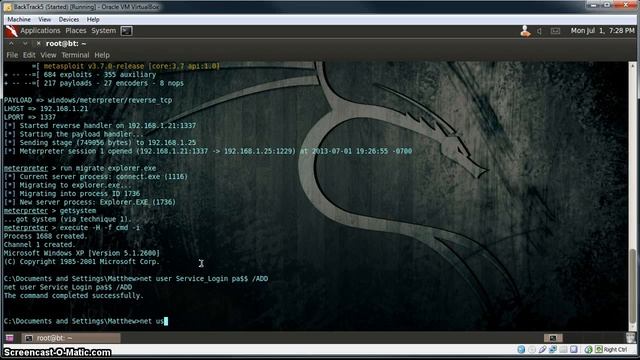Click the workspace switcher in bottom panel
This screenshot has width=640, height=360.
coord(553,338)
